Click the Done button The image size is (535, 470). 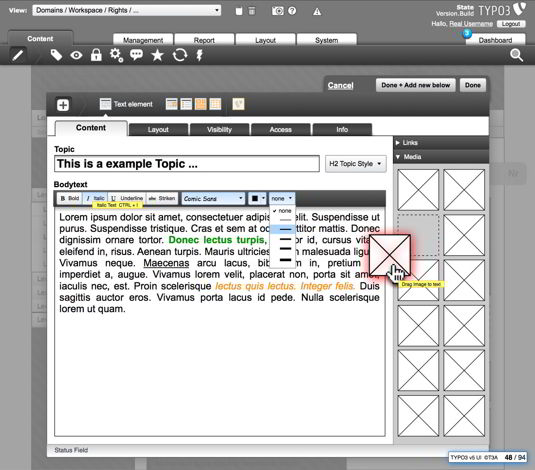tap(473, 85)
